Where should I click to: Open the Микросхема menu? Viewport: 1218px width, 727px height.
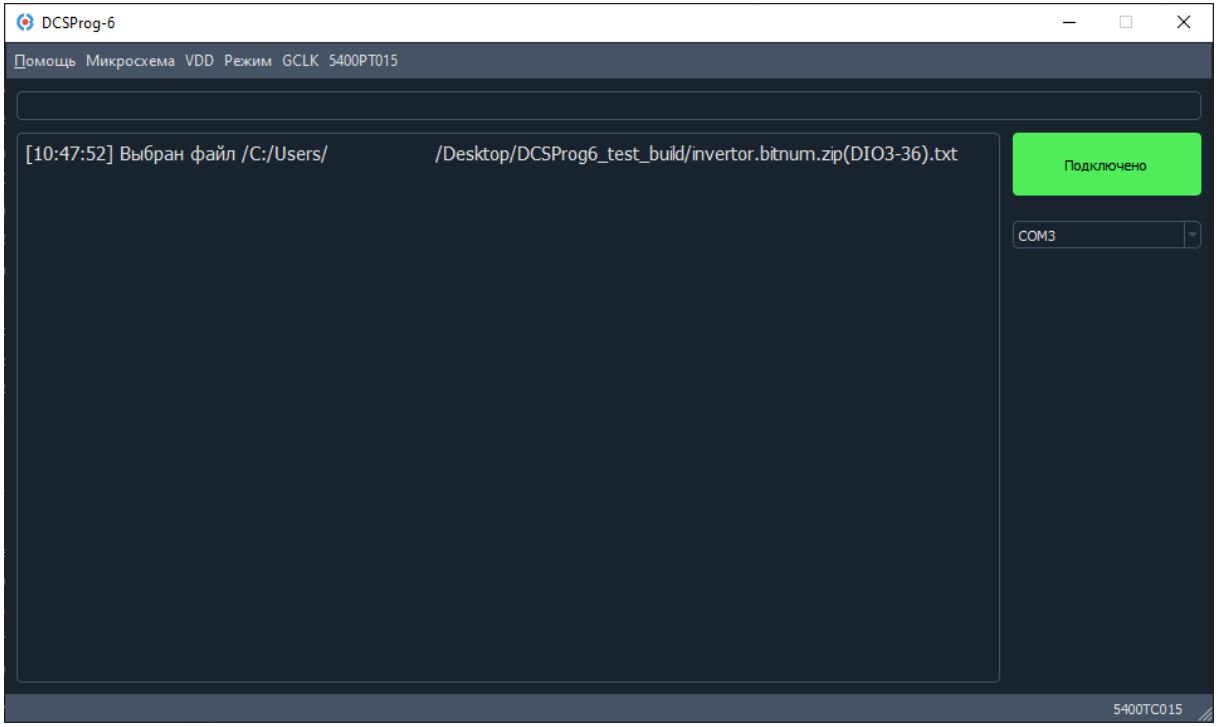[130, 61]
